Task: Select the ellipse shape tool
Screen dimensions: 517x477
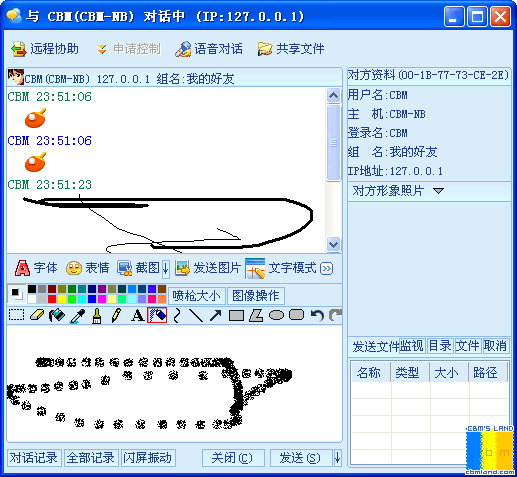Action: (x=276, y=315)
